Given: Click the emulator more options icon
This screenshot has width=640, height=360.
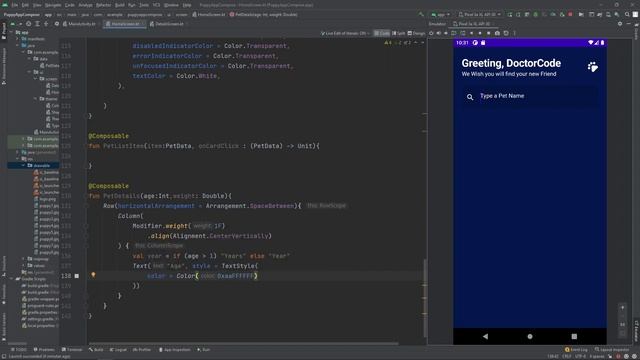Looking at the screenshot, I should (515, 33).
